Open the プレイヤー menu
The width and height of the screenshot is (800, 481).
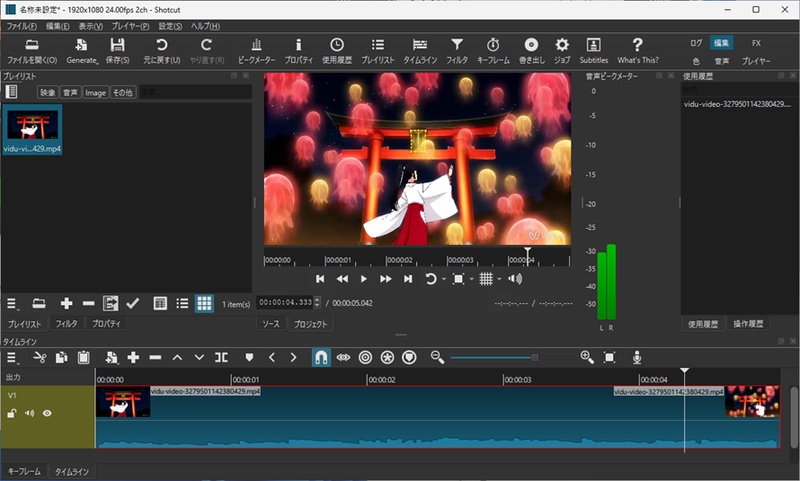(x=131, y=26)
